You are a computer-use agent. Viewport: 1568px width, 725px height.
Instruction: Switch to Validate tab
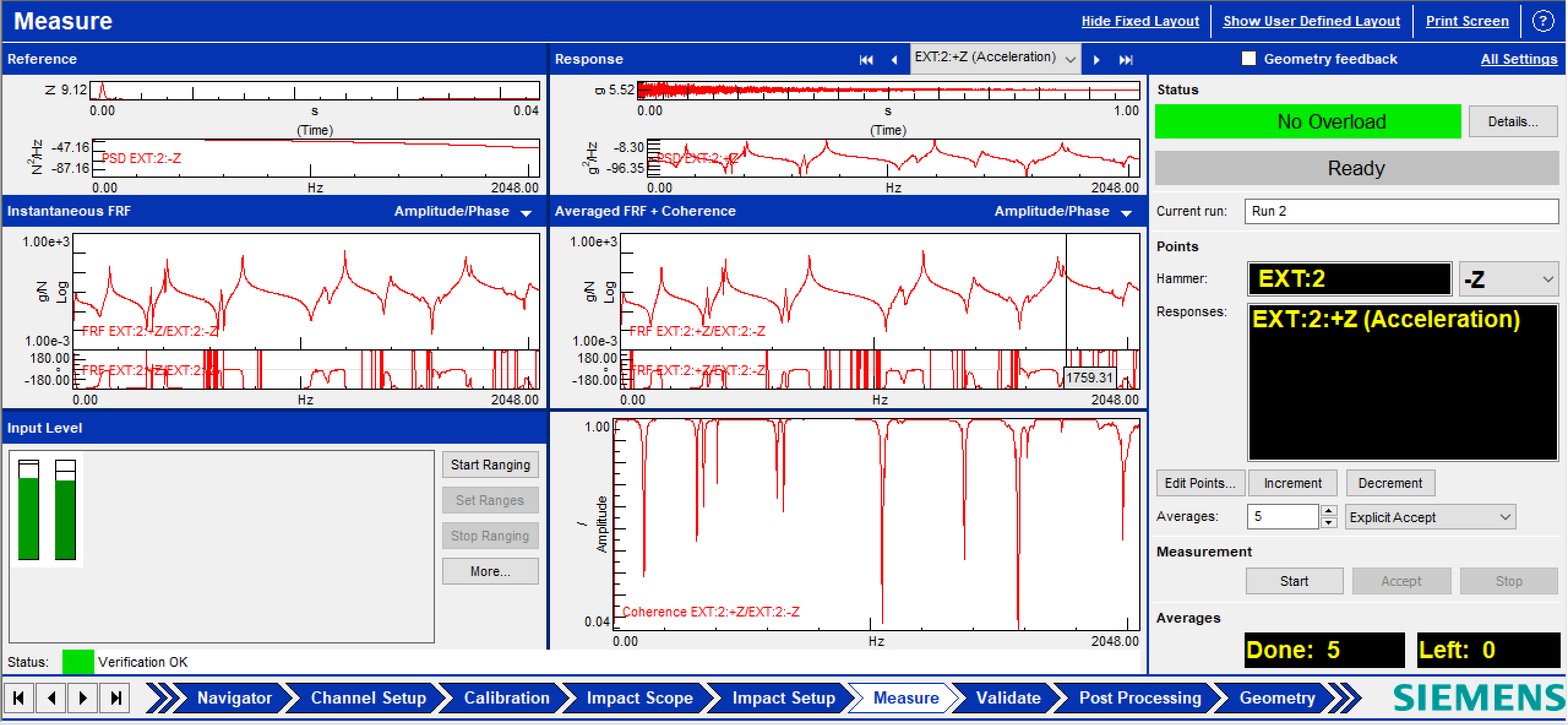pyautogui.click(x=1008, y=698)
